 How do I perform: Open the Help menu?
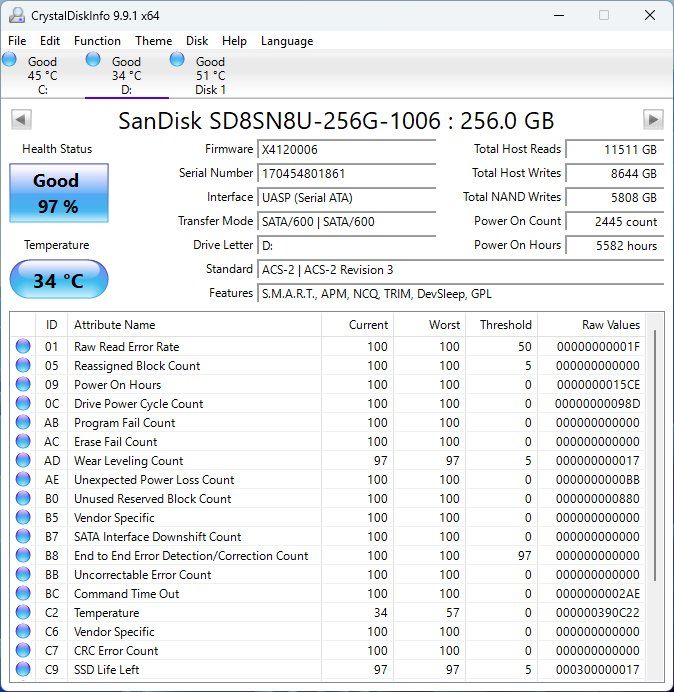click(234, 41)
